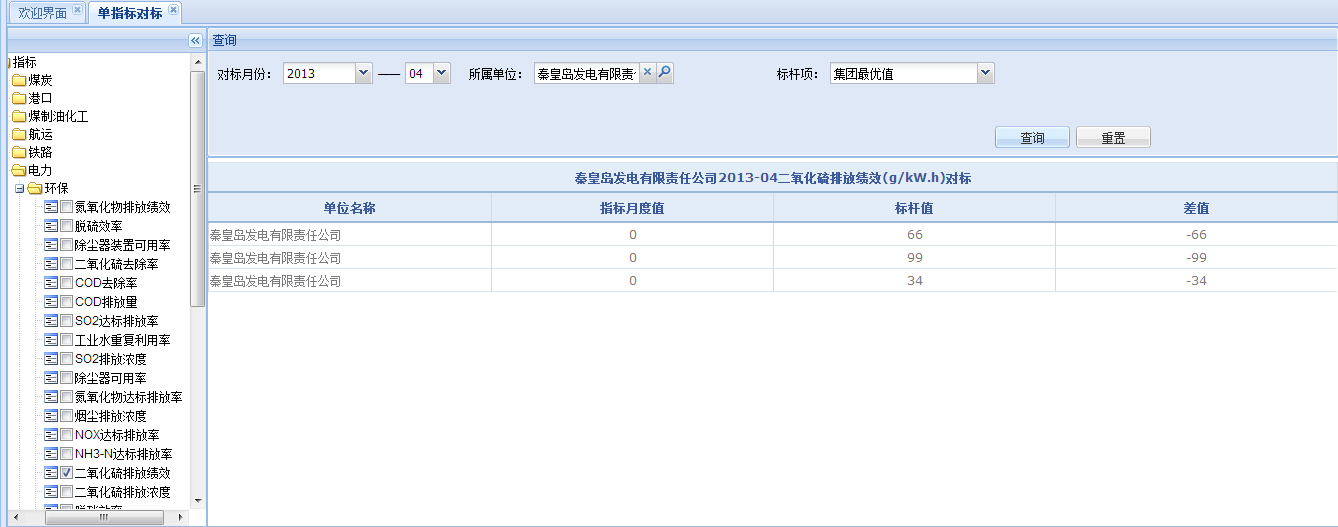Switch to the 欢迎界面 tab

tap(43, 13)
